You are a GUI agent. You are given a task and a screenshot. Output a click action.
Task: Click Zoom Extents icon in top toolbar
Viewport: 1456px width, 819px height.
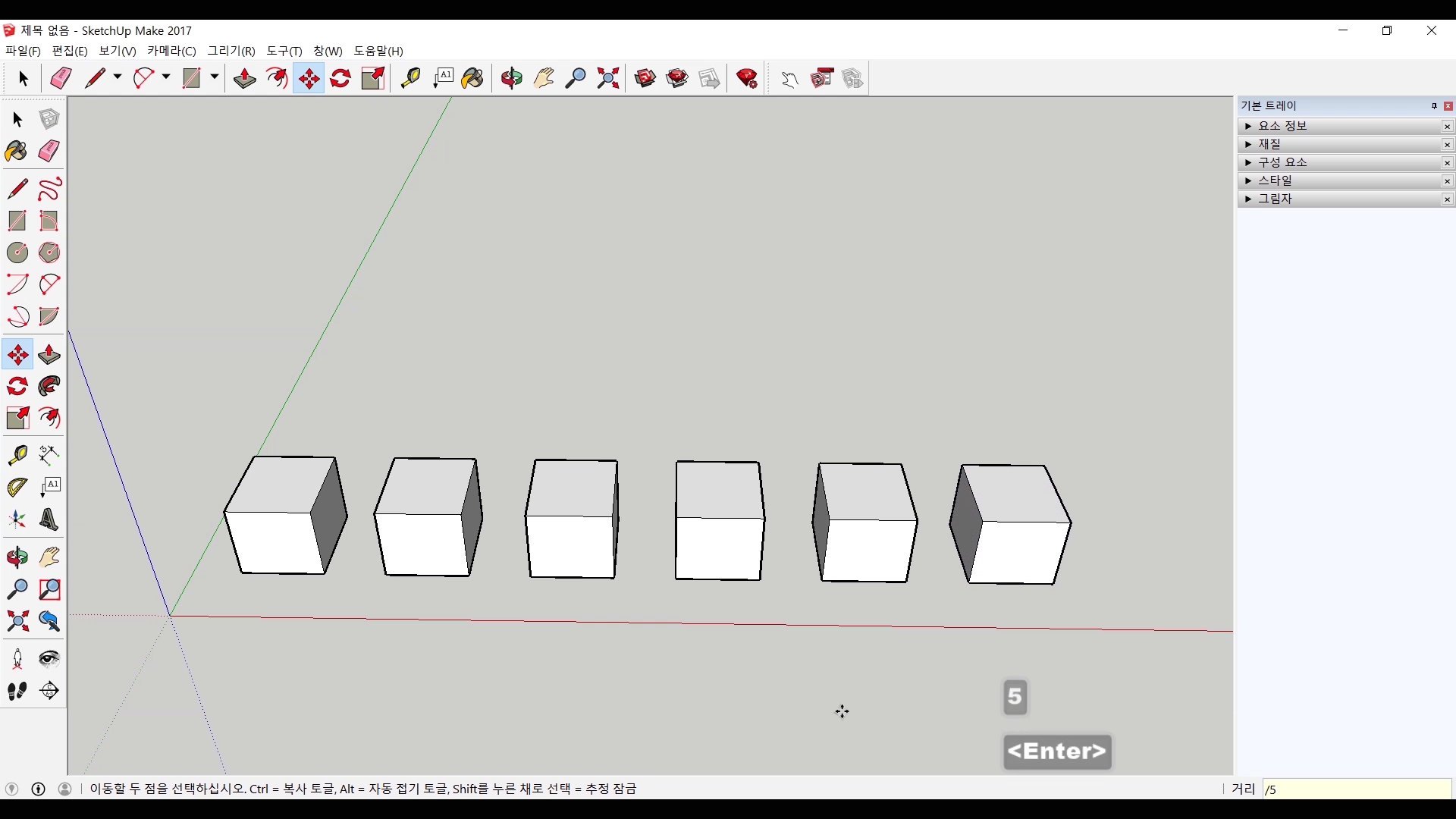pyautogui.click(x=608, y=78)
